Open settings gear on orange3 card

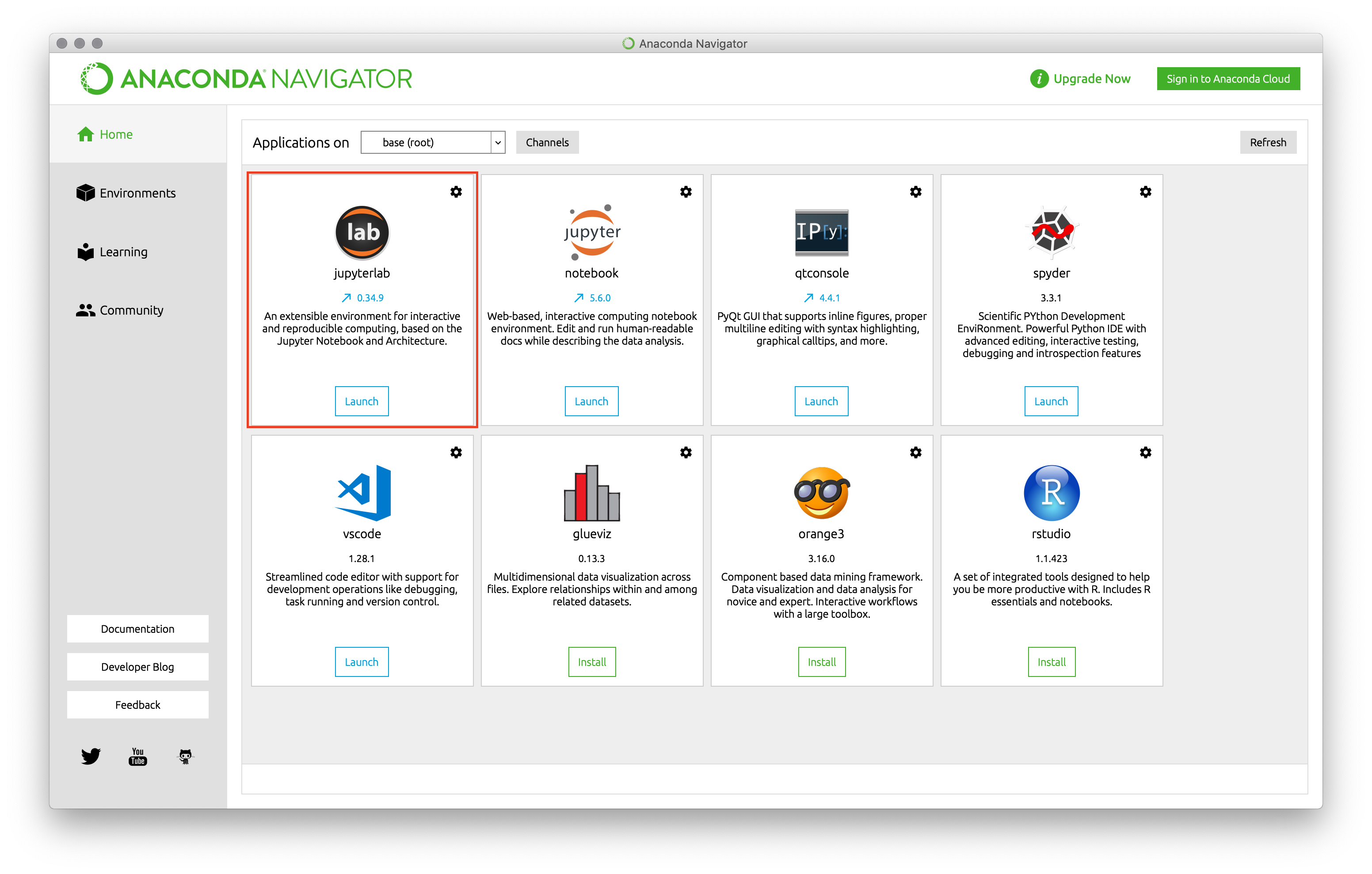click(x=915, y=452)
